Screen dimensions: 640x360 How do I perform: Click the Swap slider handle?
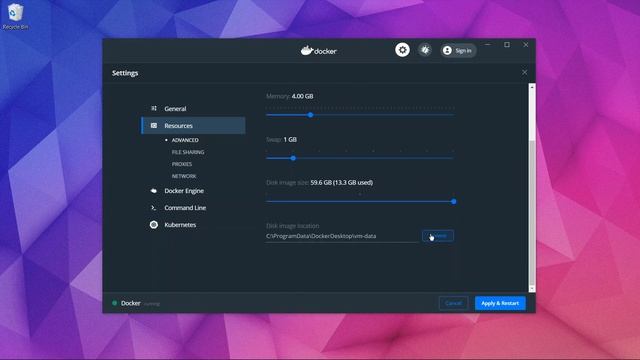[293, 158]
